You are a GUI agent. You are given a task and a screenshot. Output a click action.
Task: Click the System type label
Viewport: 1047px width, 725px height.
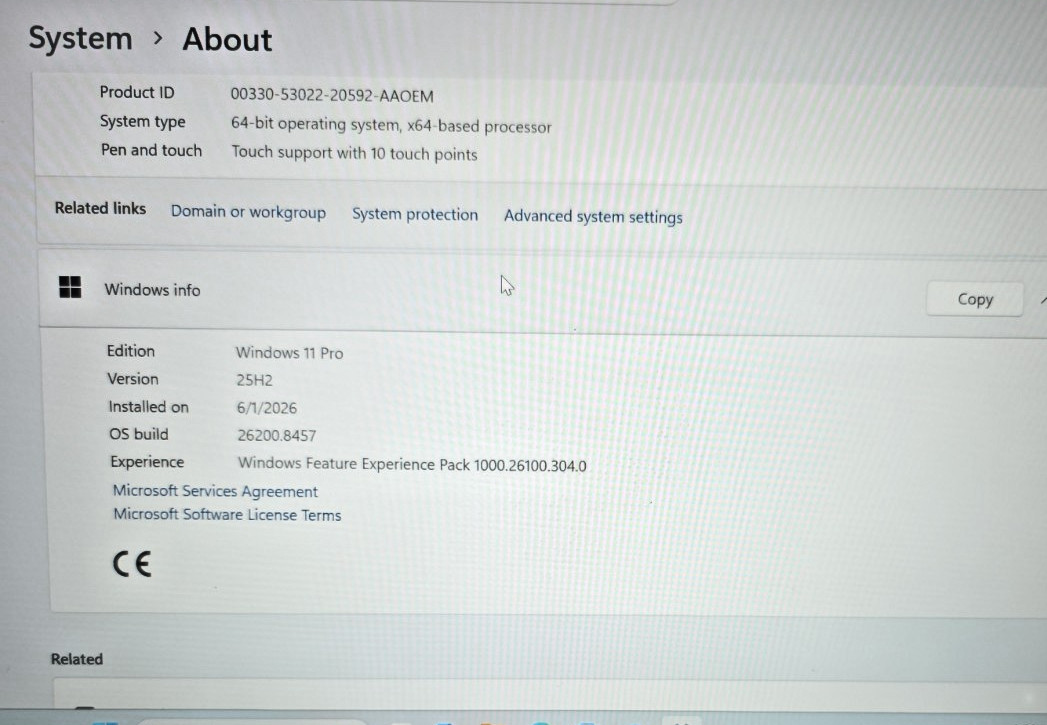(143, 122)
